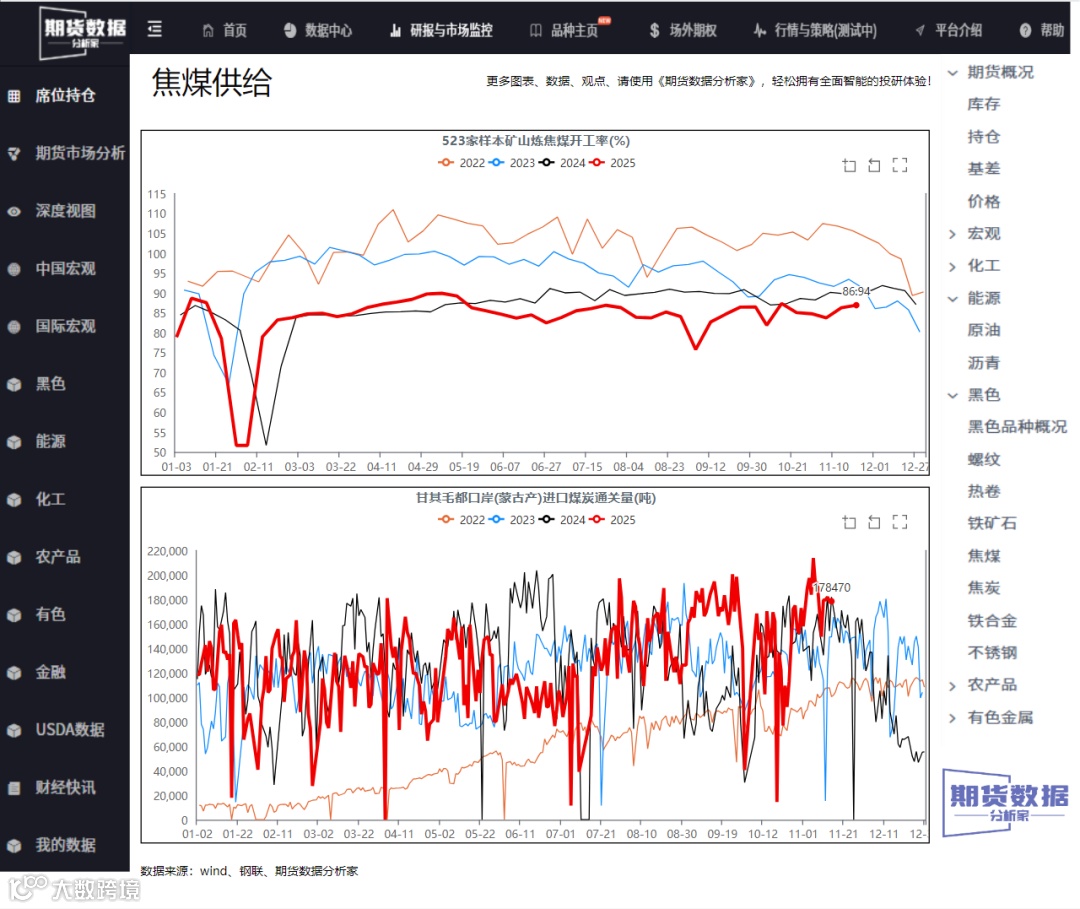Click zoom-select icon on 通关量 chart
This screenshot has height=909, width=1080.
849,522
